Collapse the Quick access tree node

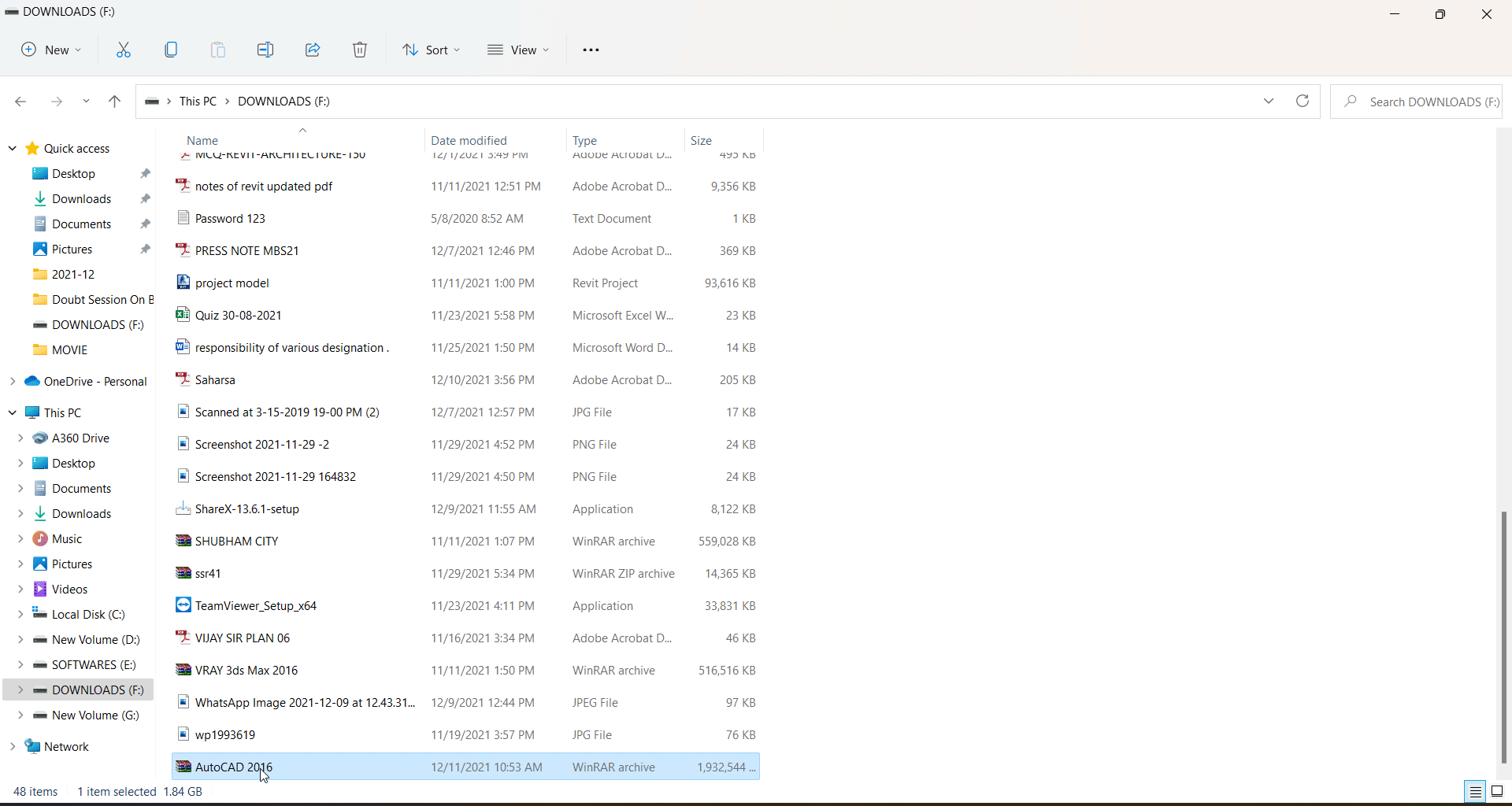click(13, 148)
